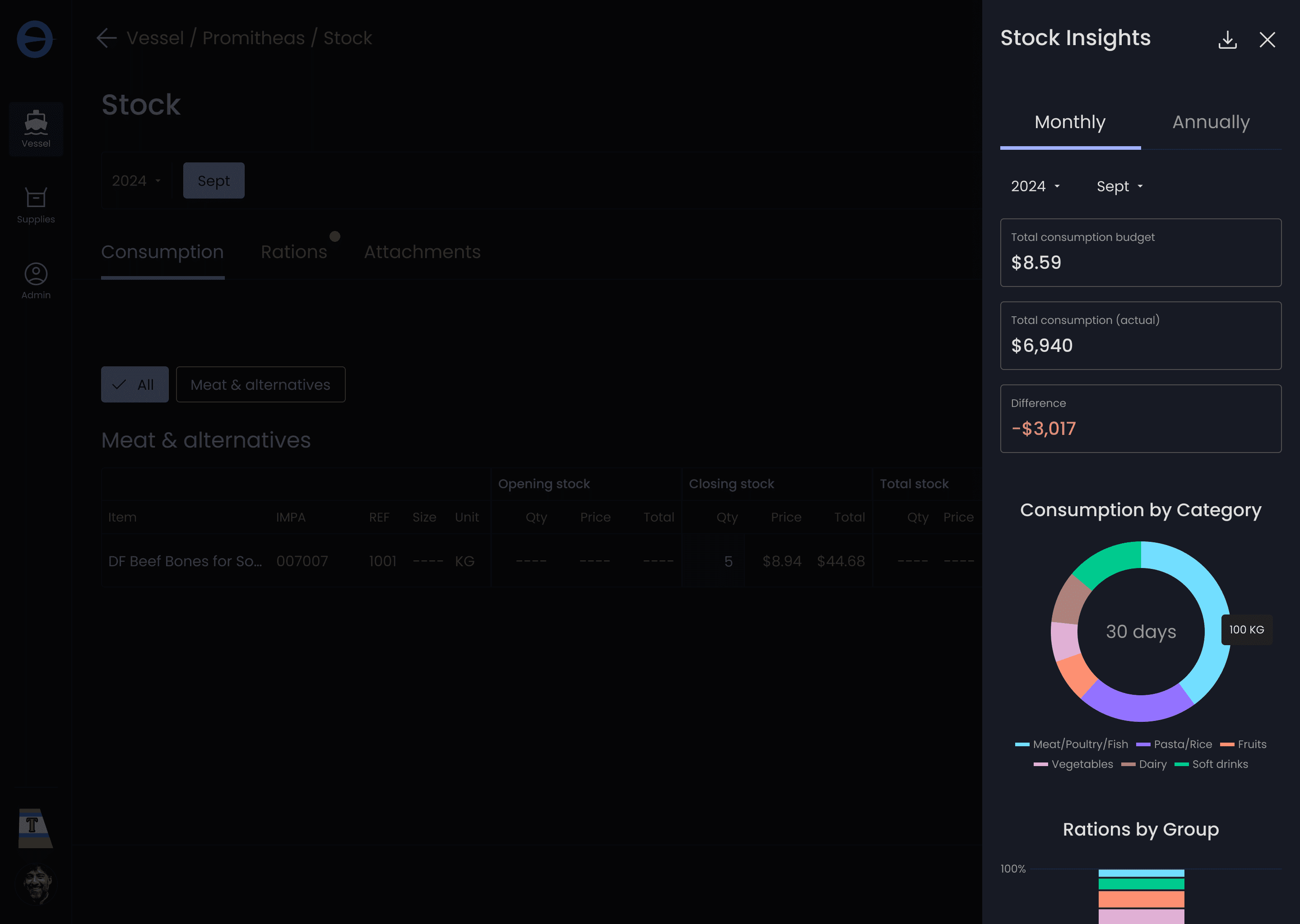
Task: Click the Meat/Poultry/Fish legend item
Action: tap(1072, 744)
